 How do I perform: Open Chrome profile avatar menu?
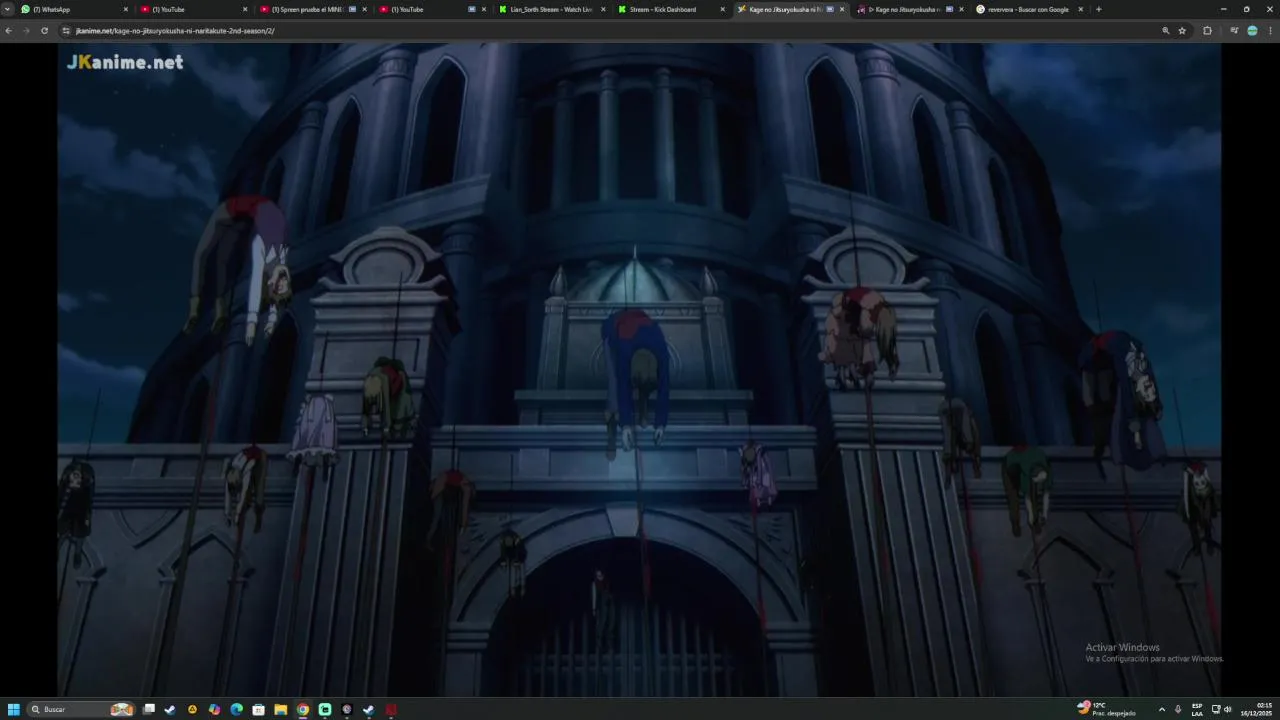pos(1252,31)
